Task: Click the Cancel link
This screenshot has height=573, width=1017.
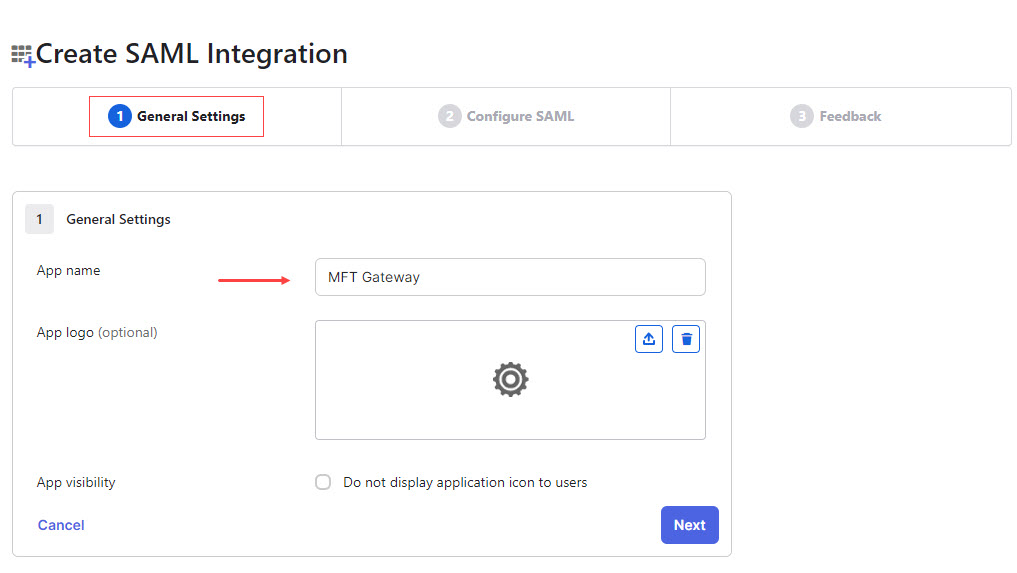Action: click(61, 525)
